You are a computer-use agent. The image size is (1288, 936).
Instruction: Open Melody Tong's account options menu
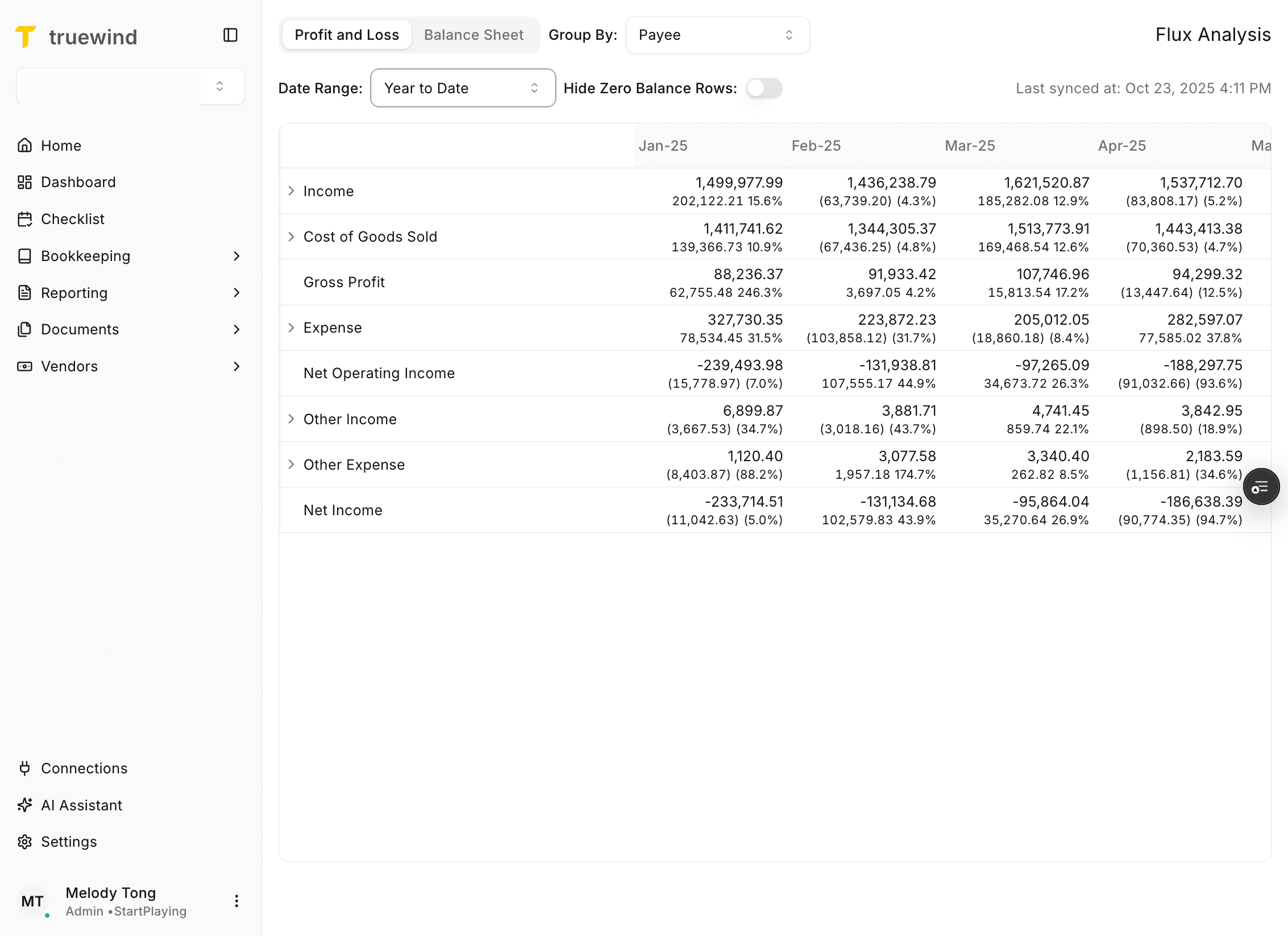[236, 901]
